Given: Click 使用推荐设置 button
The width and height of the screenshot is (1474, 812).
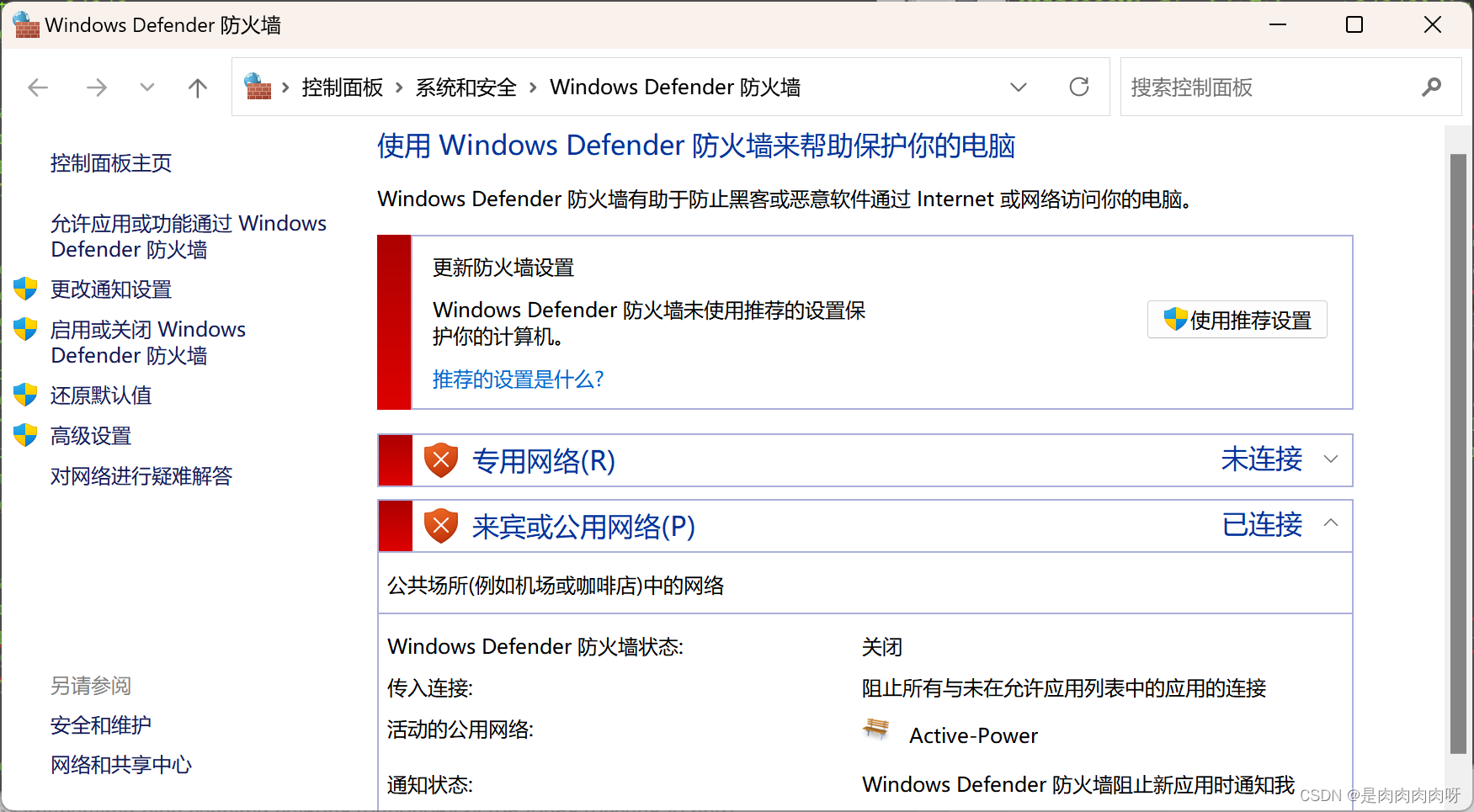Looking at the screenshot, I should tap(1237, 320).
